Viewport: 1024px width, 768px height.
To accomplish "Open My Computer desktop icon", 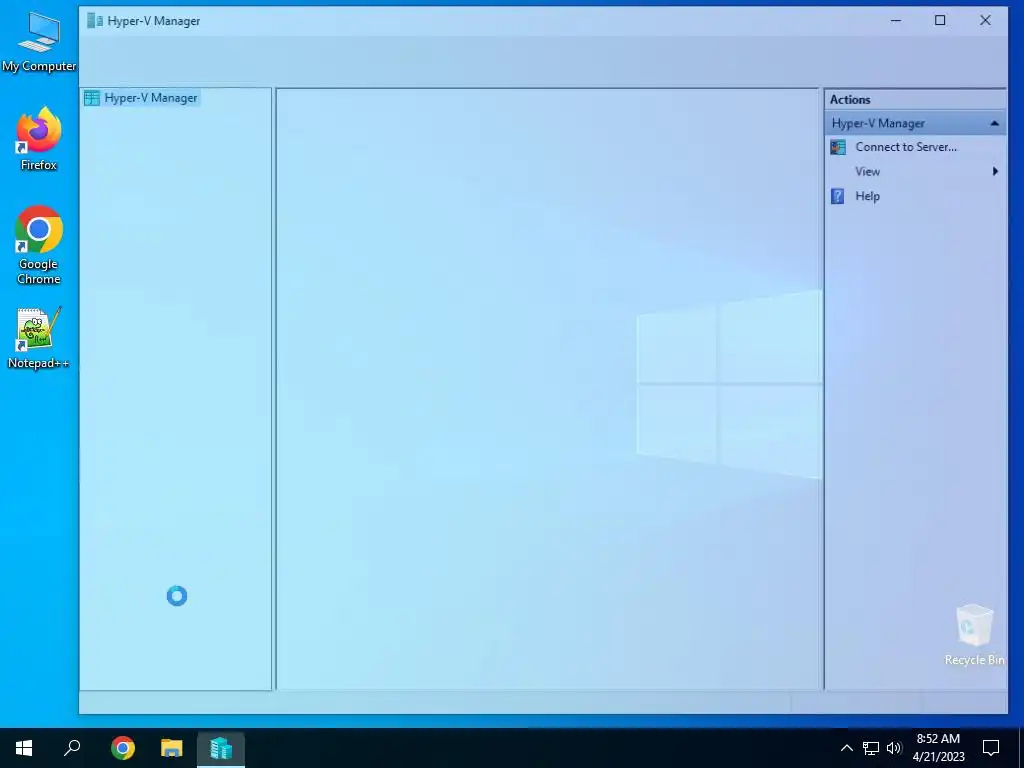I will (x=39, y=42).
